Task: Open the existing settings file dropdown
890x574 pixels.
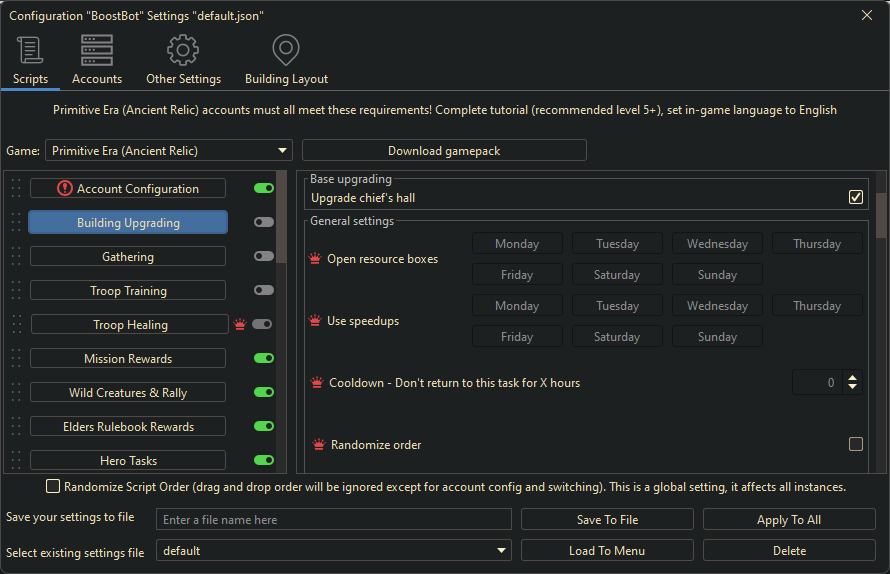Action: (x=501, y=551)
